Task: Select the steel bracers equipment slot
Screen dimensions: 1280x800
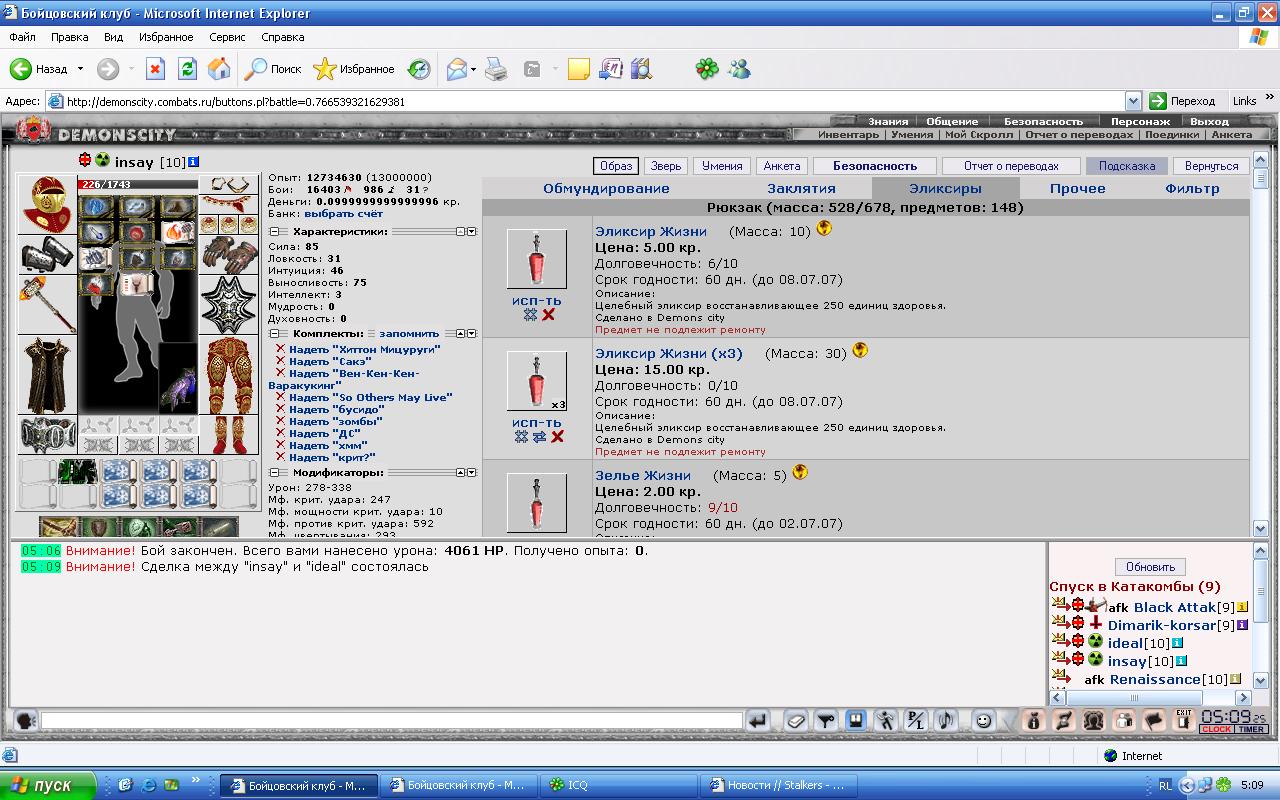Action: (x=47, y=254)
